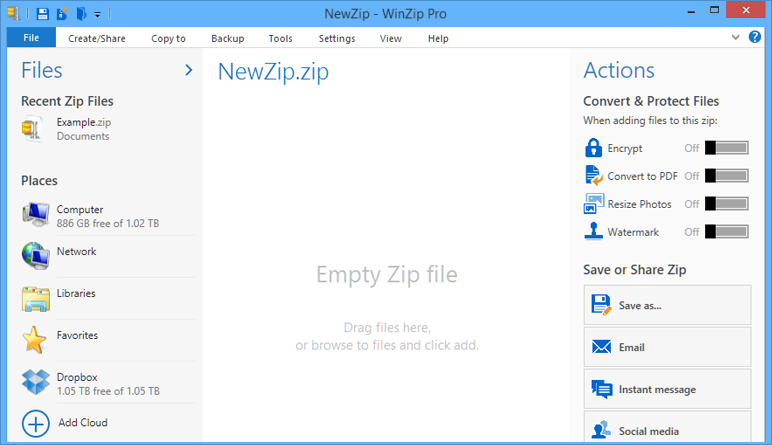Click the Add Cloud plus icon

(x=36, y=423)
